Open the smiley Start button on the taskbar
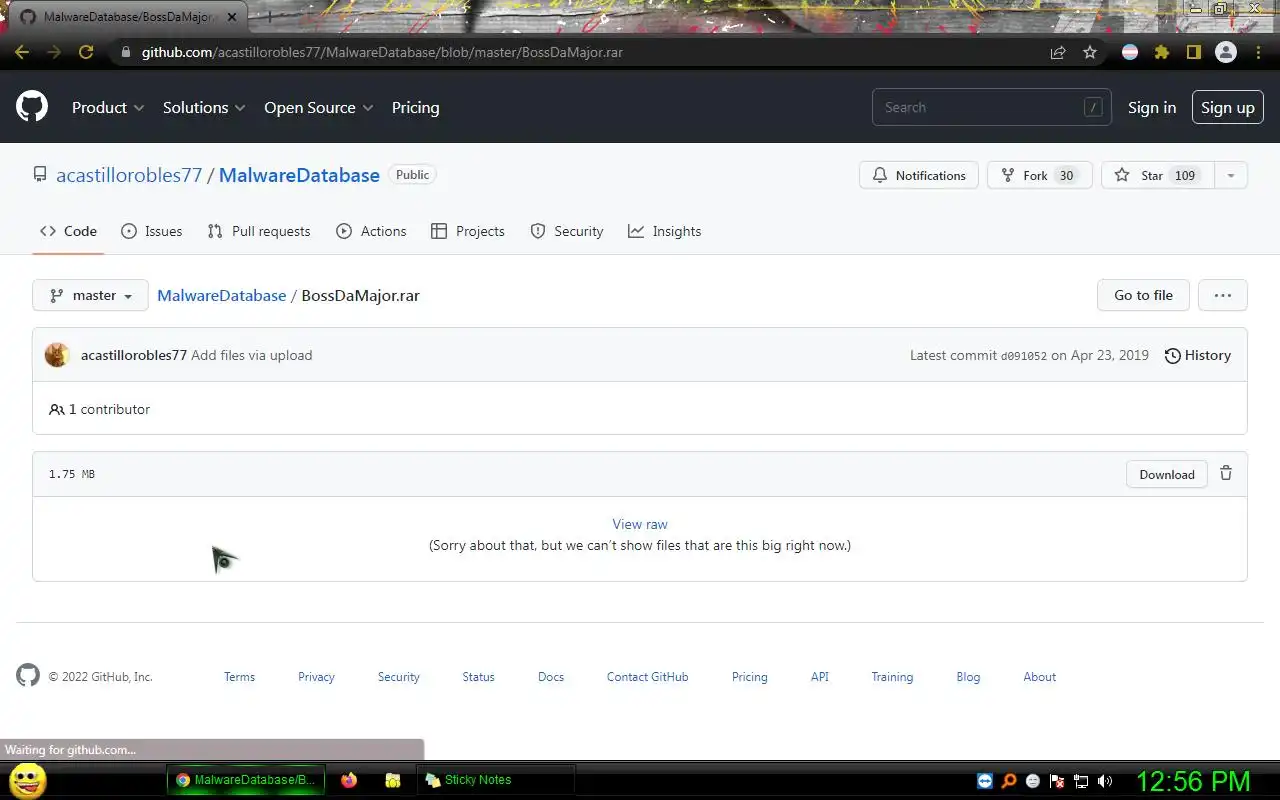Screen dimensions: 1280x800 pos(28,780)
